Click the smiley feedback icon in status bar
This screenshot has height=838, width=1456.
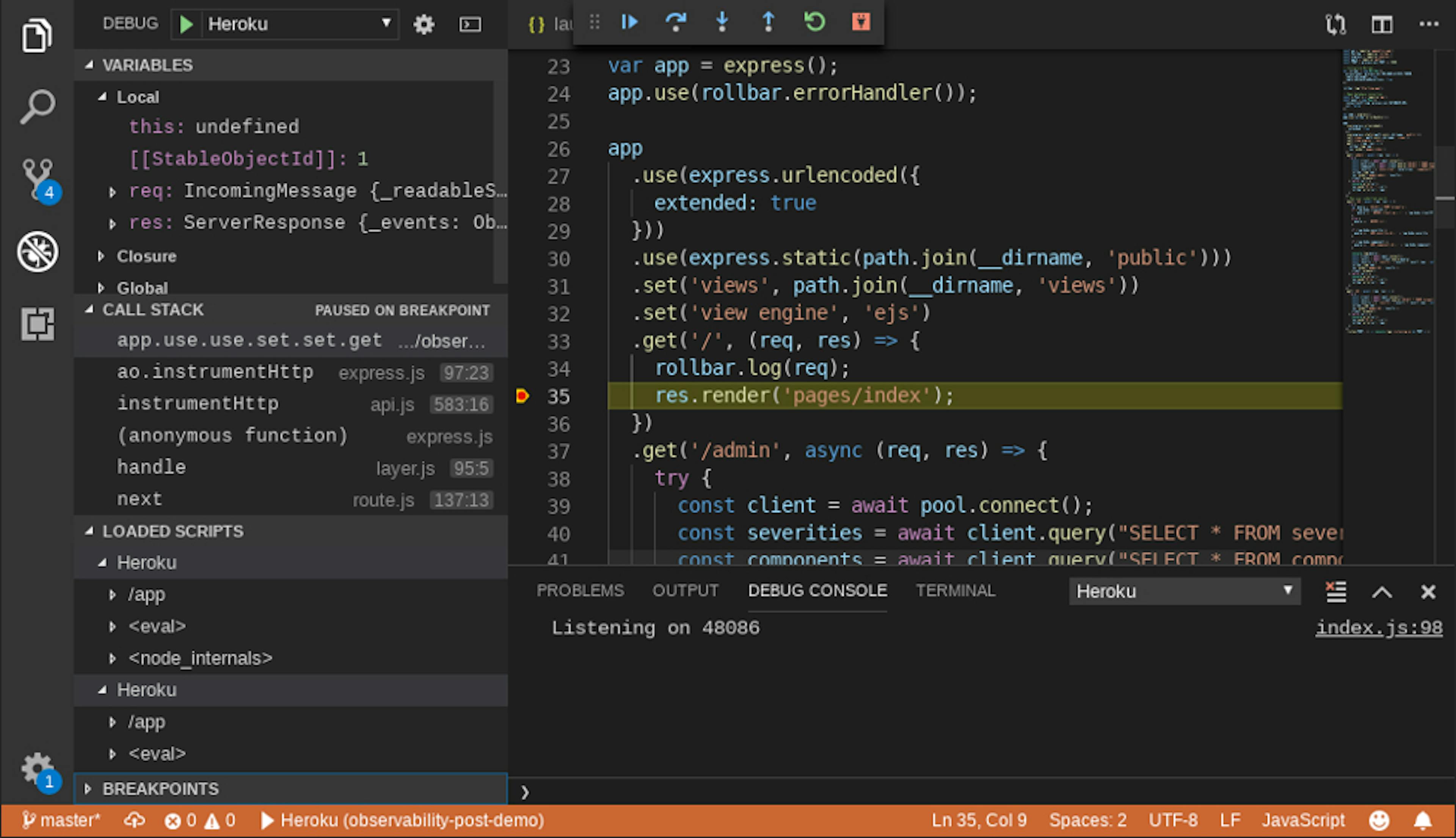(1379, 820)
